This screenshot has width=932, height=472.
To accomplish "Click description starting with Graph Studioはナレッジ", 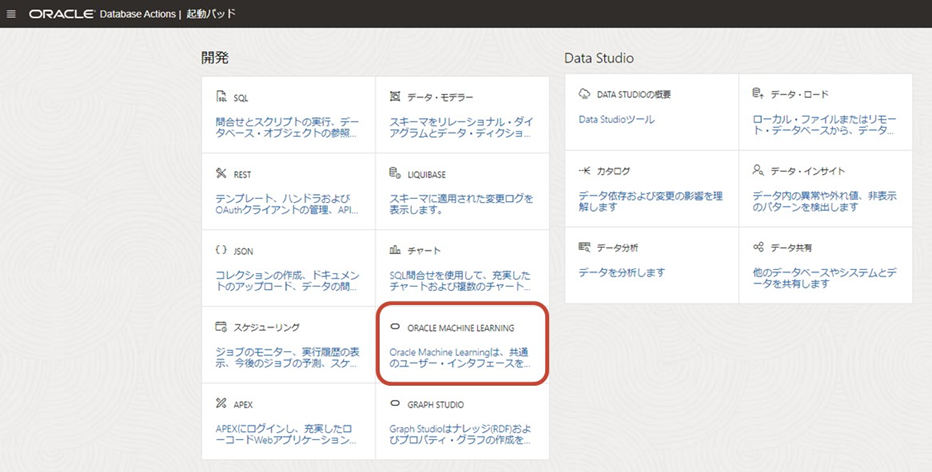I will coord(461,435).
